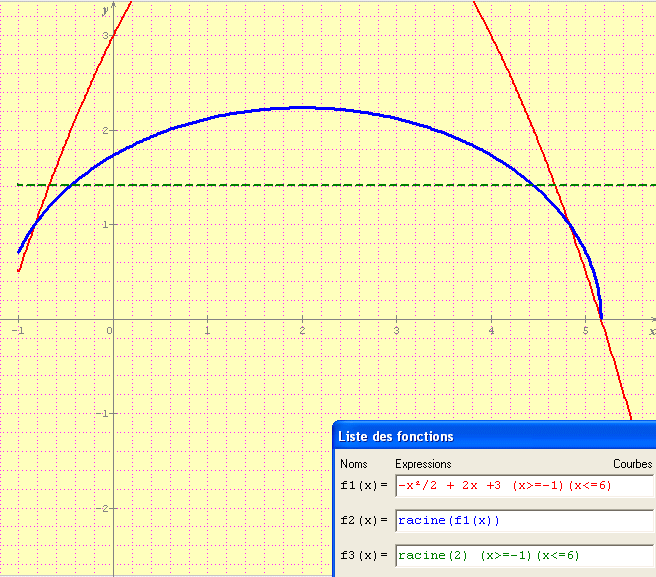Click the Liste des fonctions title bar

point(495,436)
